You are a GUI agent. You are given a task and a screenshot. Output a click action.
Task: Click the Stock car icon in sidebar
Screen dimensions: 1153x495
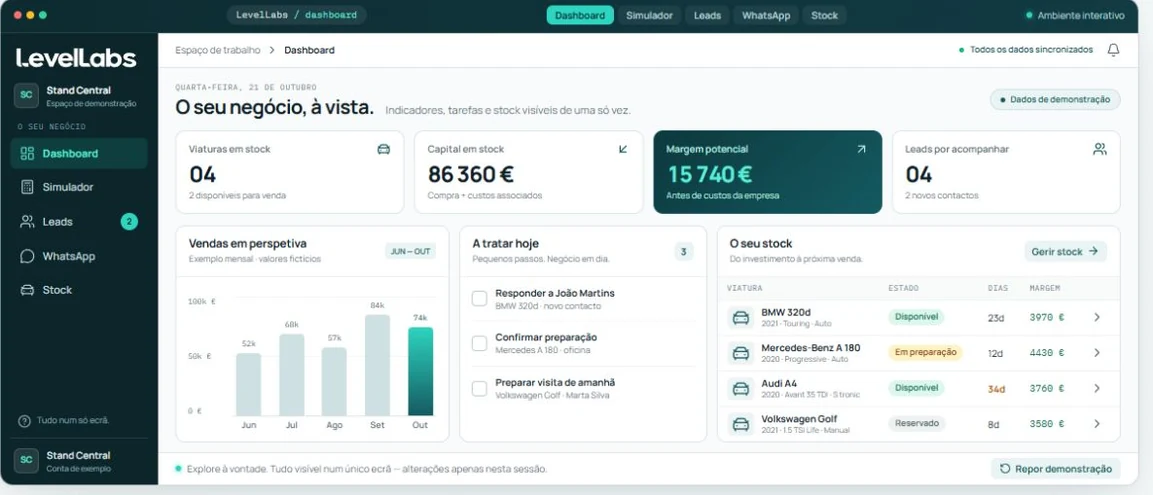click(27, 290)
